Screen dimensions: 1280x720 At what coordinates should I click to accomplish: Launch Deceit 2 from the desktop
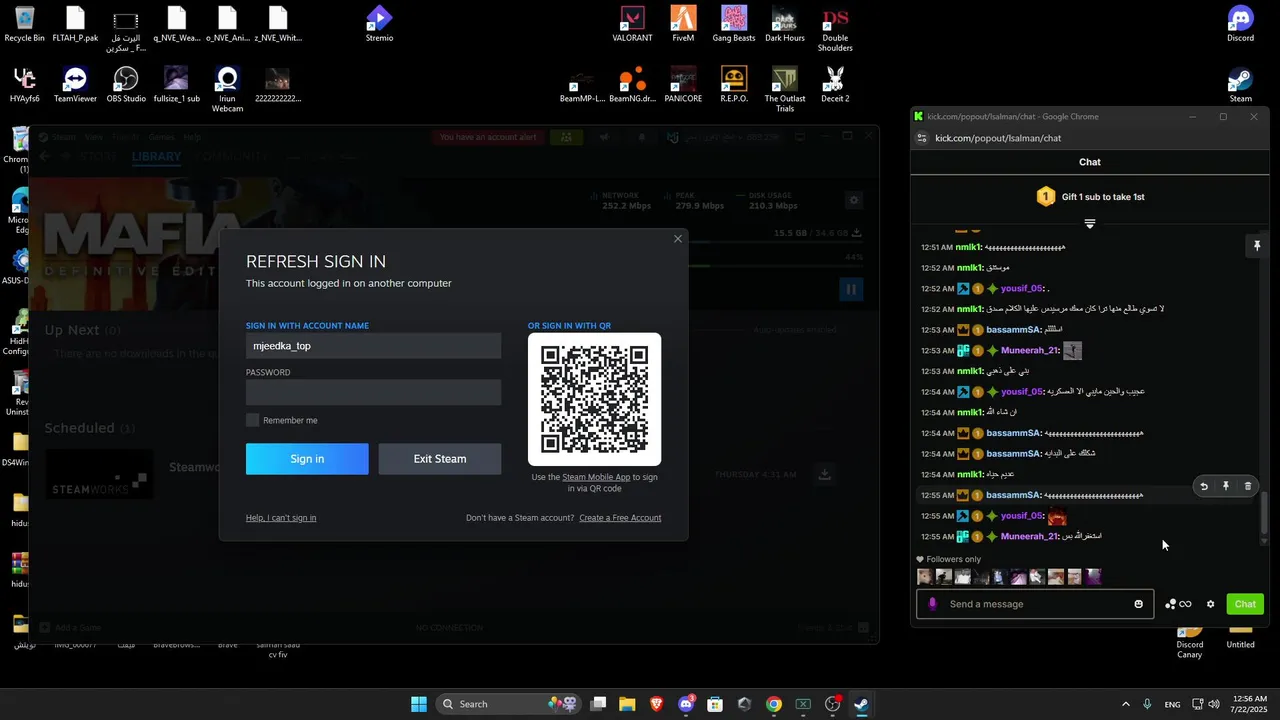835,85
